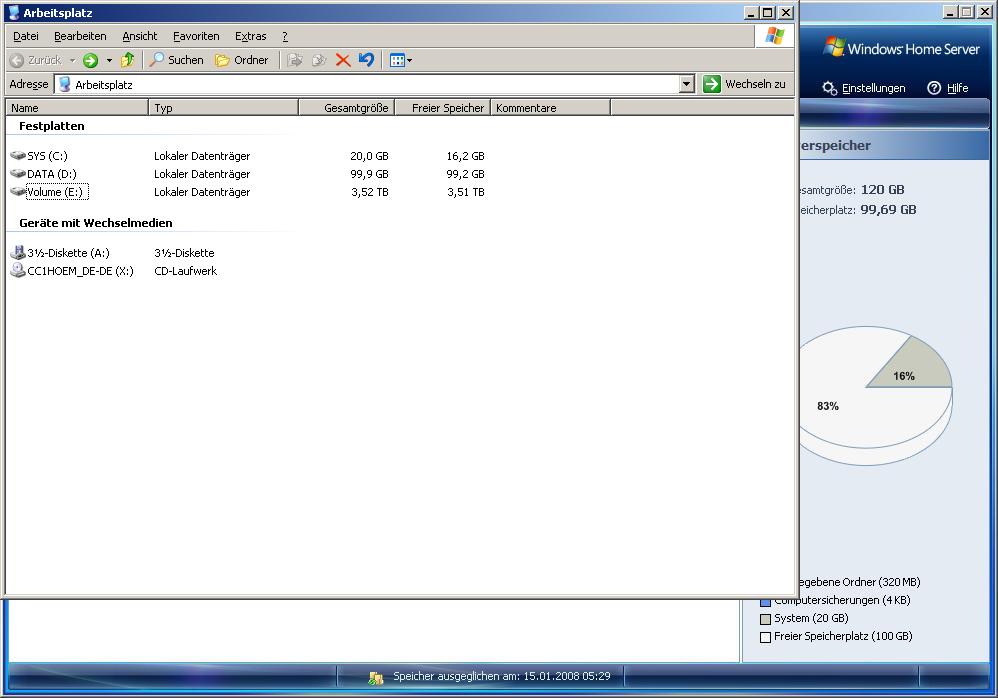Sort by Kommentare column header
The width and height of the screenshot is (998, 698).
[551, 108]
